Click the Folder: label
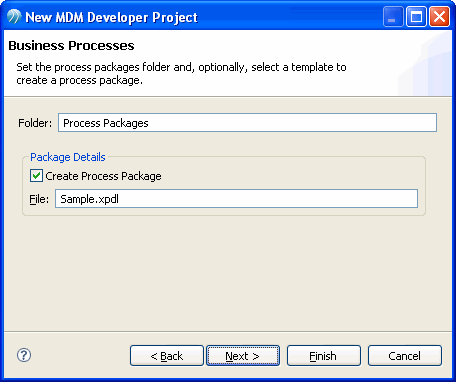 click(x=35, y=123)
